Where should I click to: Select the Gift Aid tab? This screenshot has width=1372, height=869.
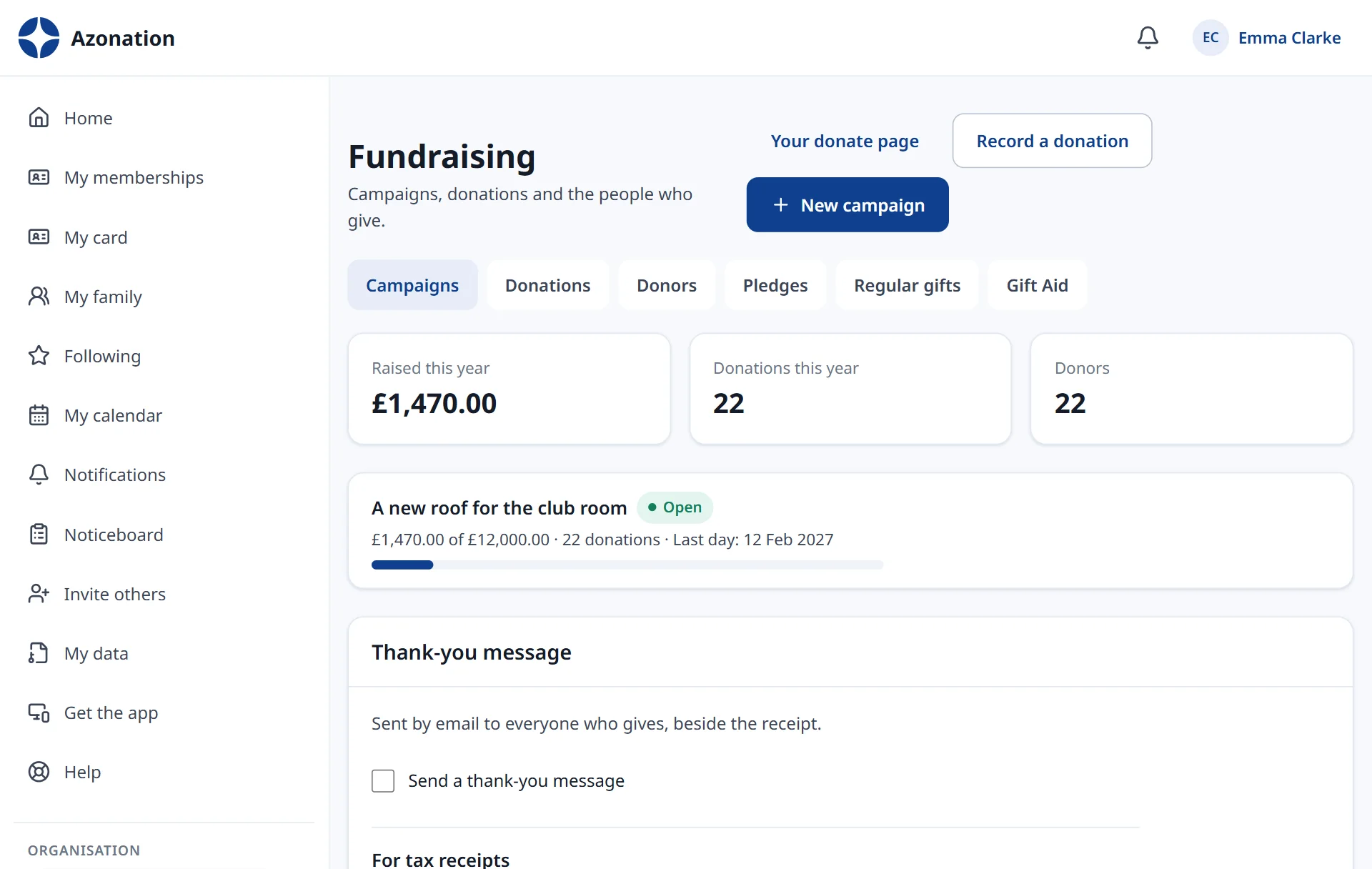point(1037,285)
